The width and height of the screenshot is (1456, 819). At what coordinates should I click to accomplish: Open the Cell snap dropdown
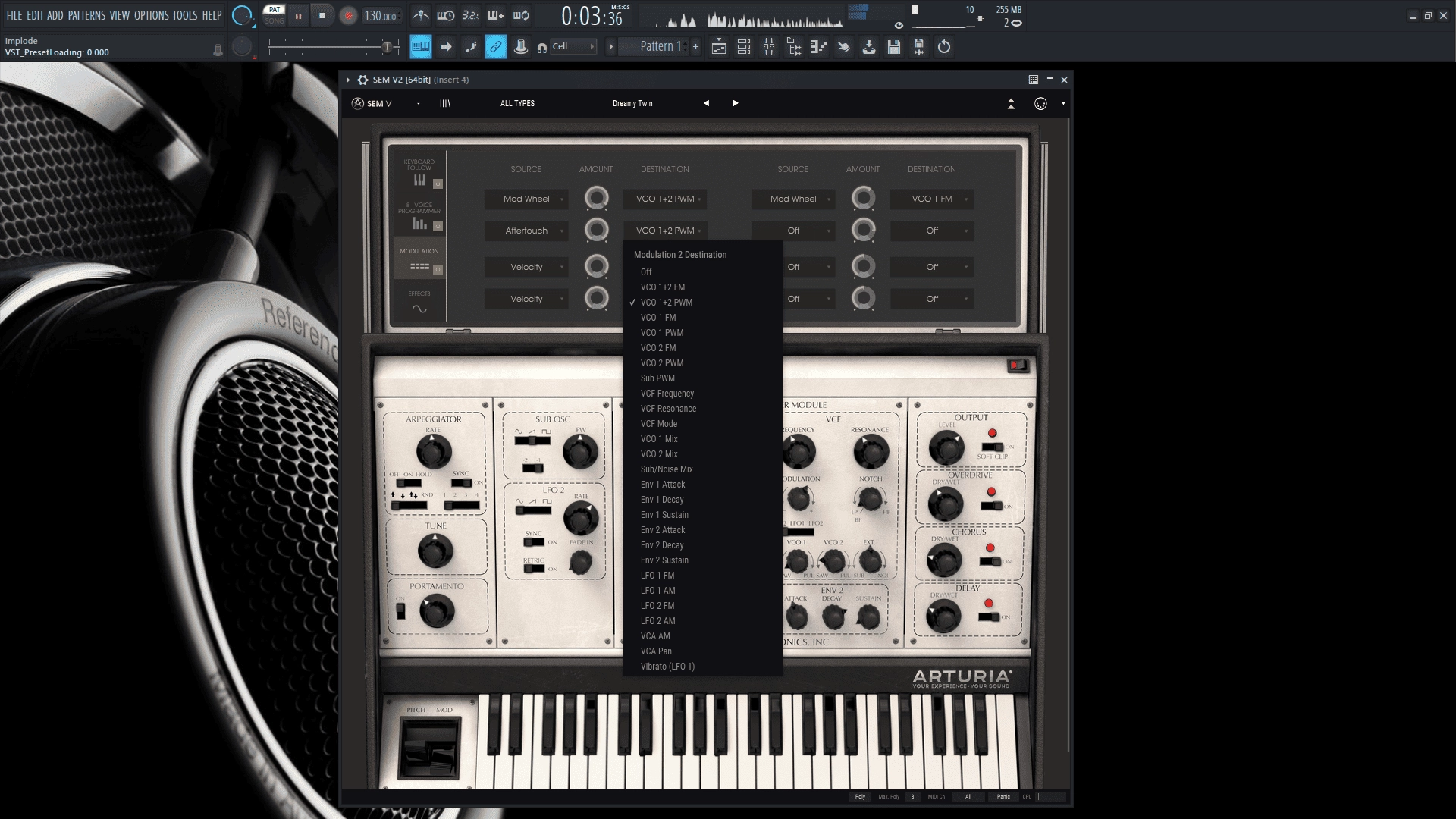(x=573, y=46)
